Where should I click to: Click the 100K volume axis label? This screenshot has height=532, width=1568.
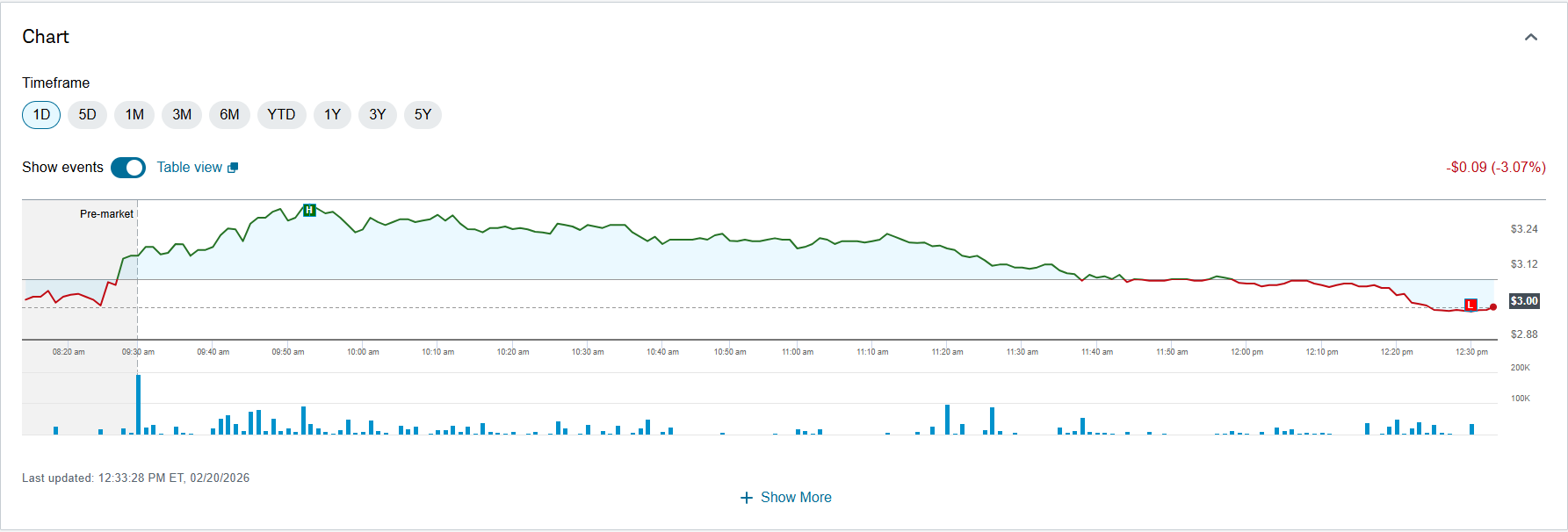pyautogui.click(x=1521, y=399)
